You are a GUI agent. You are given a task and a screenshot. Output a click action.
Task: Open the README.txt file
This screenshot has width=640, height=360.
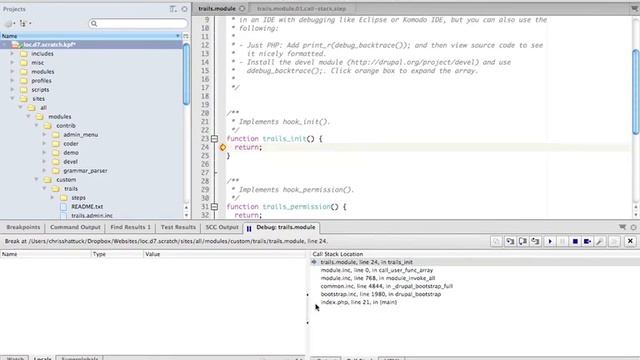[x=87, y=207]
